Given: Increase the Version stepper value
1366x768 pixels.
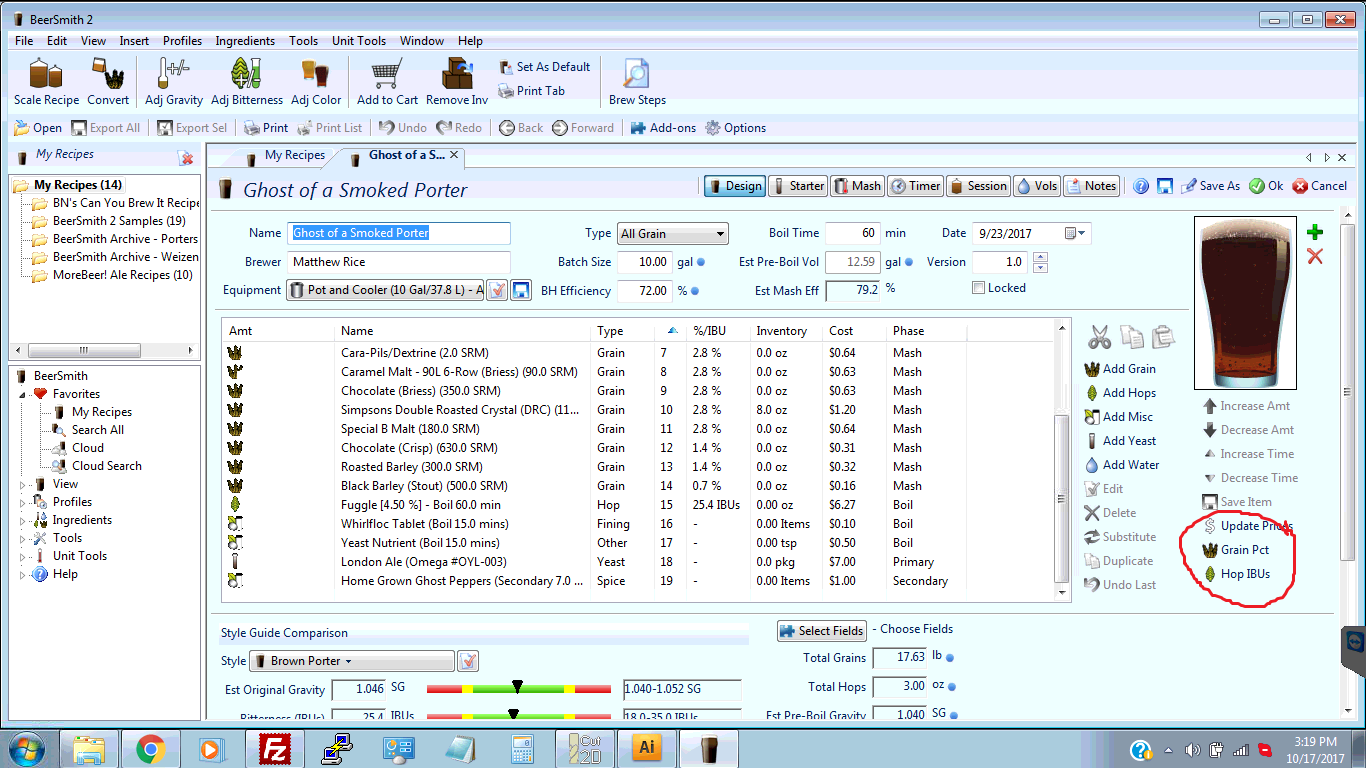Looking at the screenshot, I should (x=1040, y=257).
